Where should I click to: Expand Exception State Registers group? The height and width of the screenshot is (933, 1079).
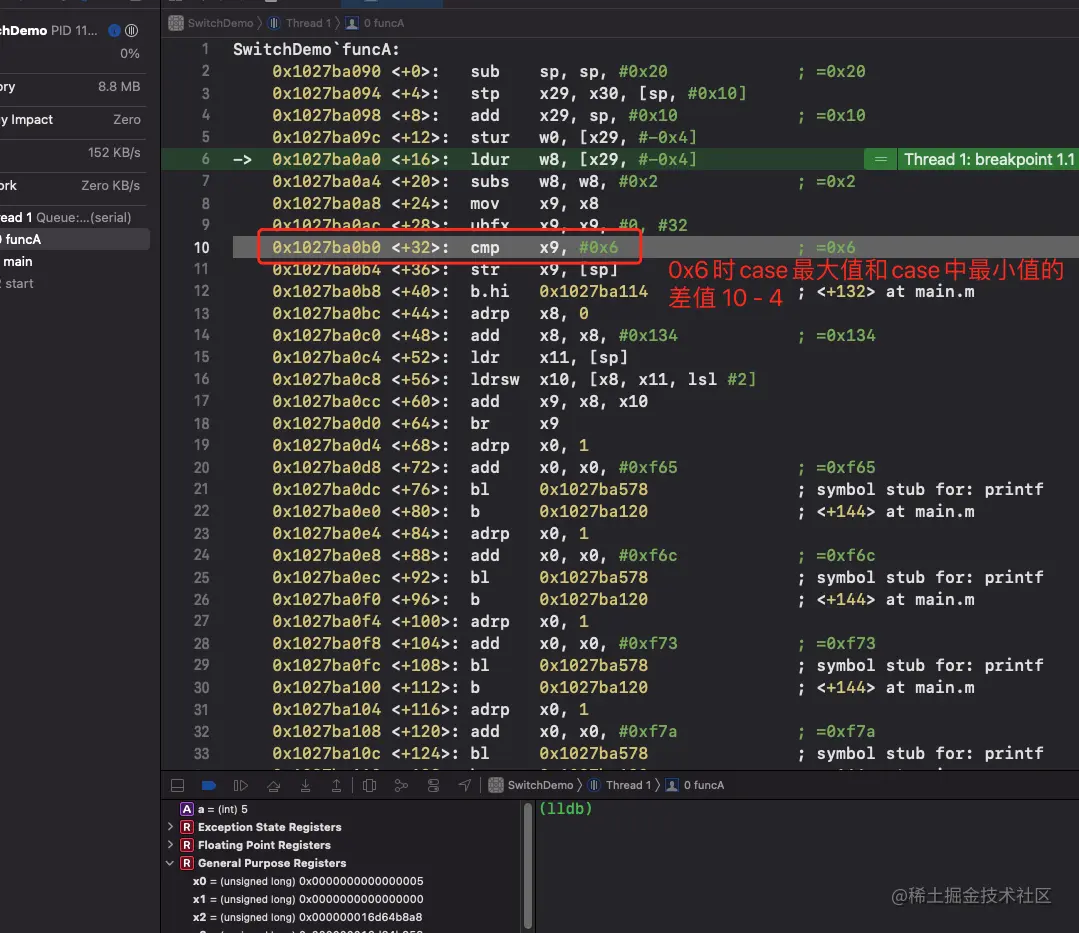pyautogui.click(x=171, y=827)
